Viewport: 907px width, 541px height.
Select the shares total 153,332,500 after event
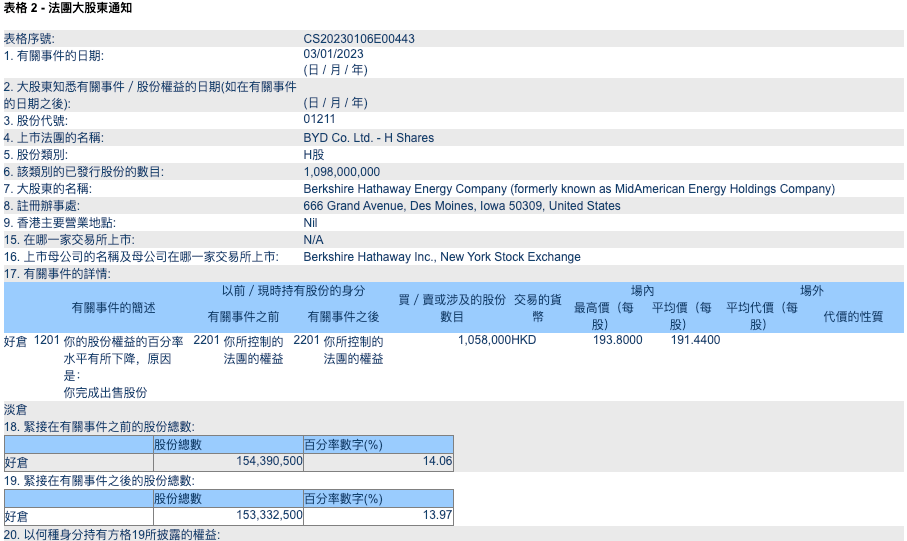tap(269, 515)
